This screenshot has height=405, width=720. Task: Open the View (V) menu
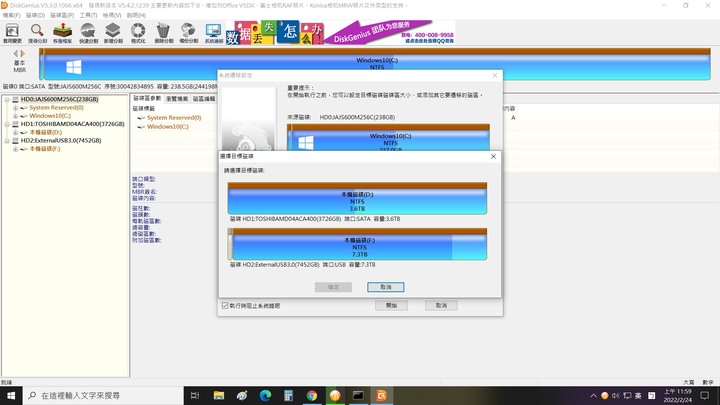112,15
